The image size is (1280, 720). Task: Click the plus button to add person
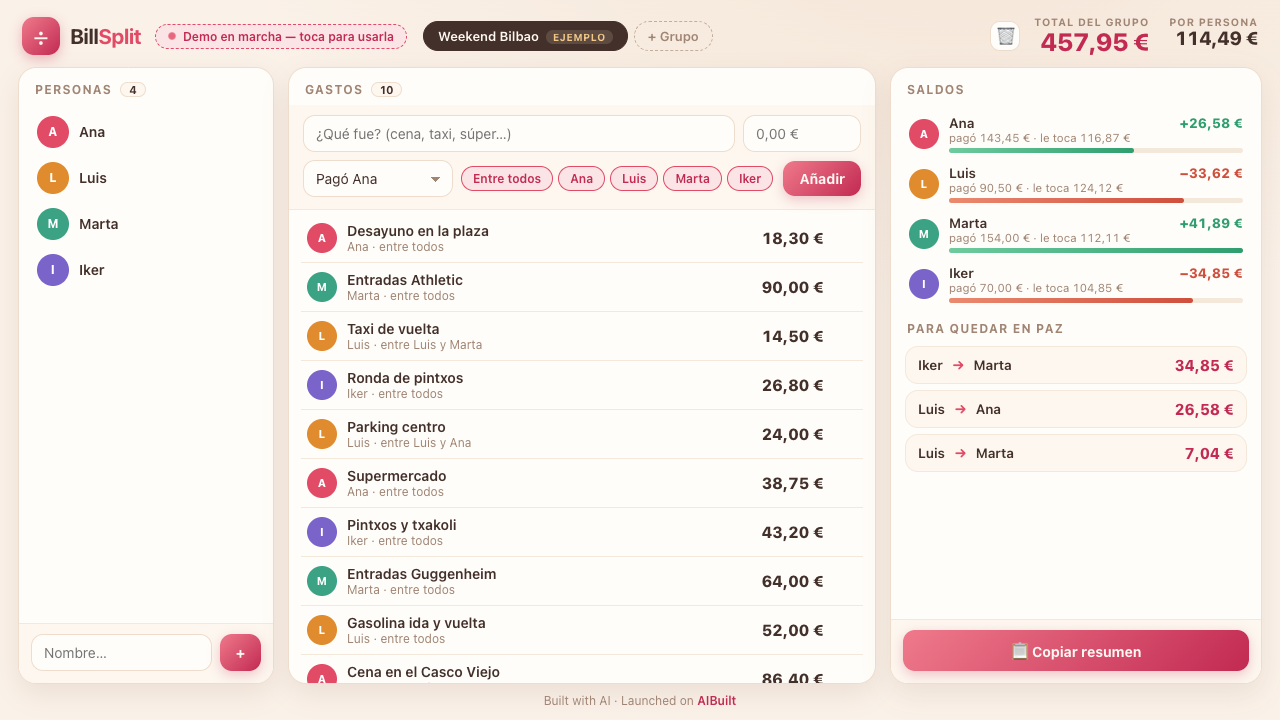click(x=240, y=653)
